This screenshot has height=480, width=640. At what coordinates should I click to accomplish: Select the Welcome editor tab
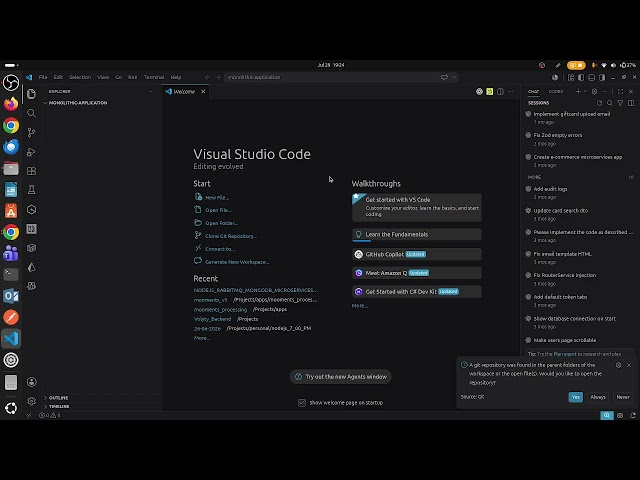point(184,91)
